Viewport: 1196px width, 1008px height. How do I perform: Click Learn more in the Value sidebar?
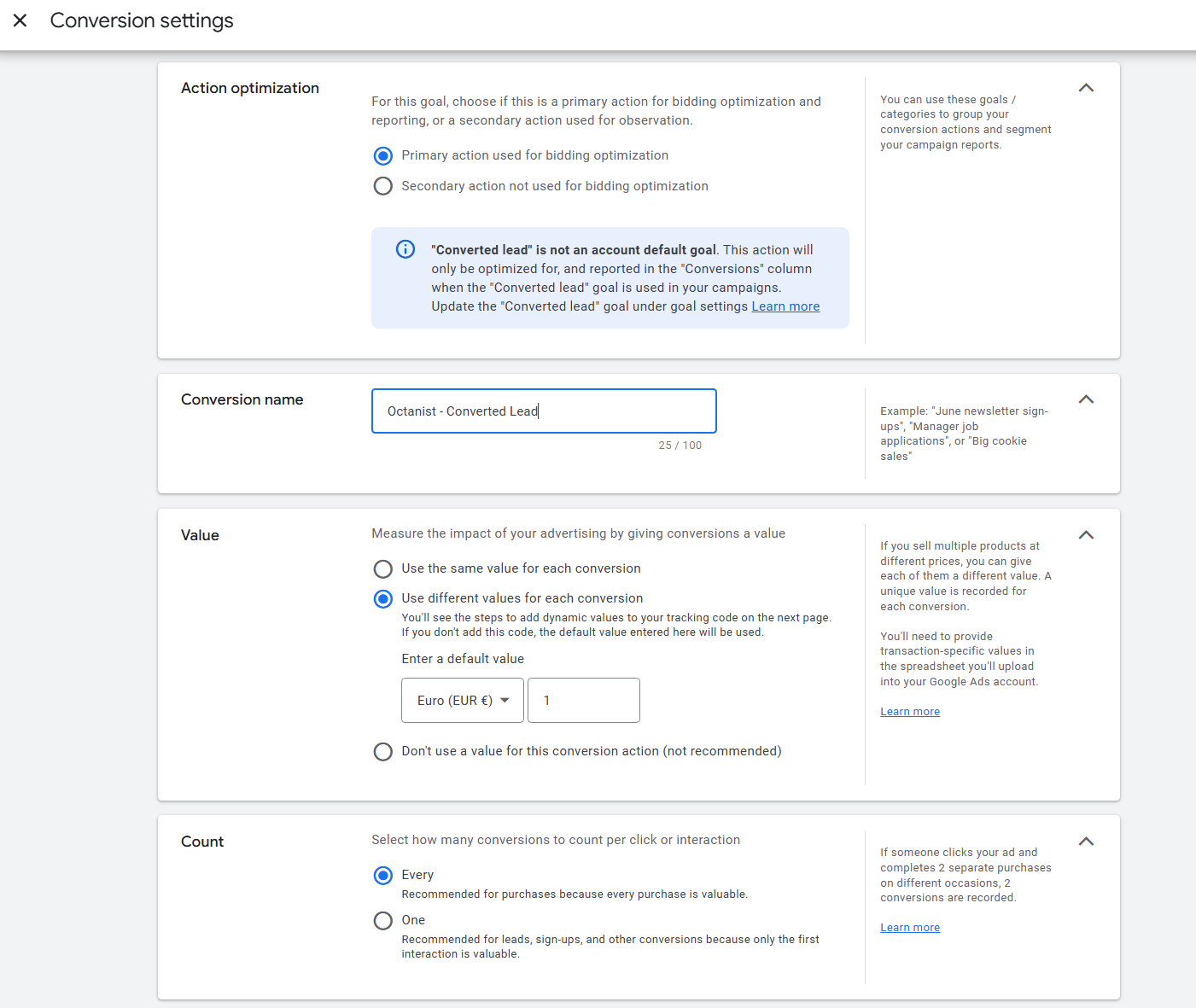[909, 711]
